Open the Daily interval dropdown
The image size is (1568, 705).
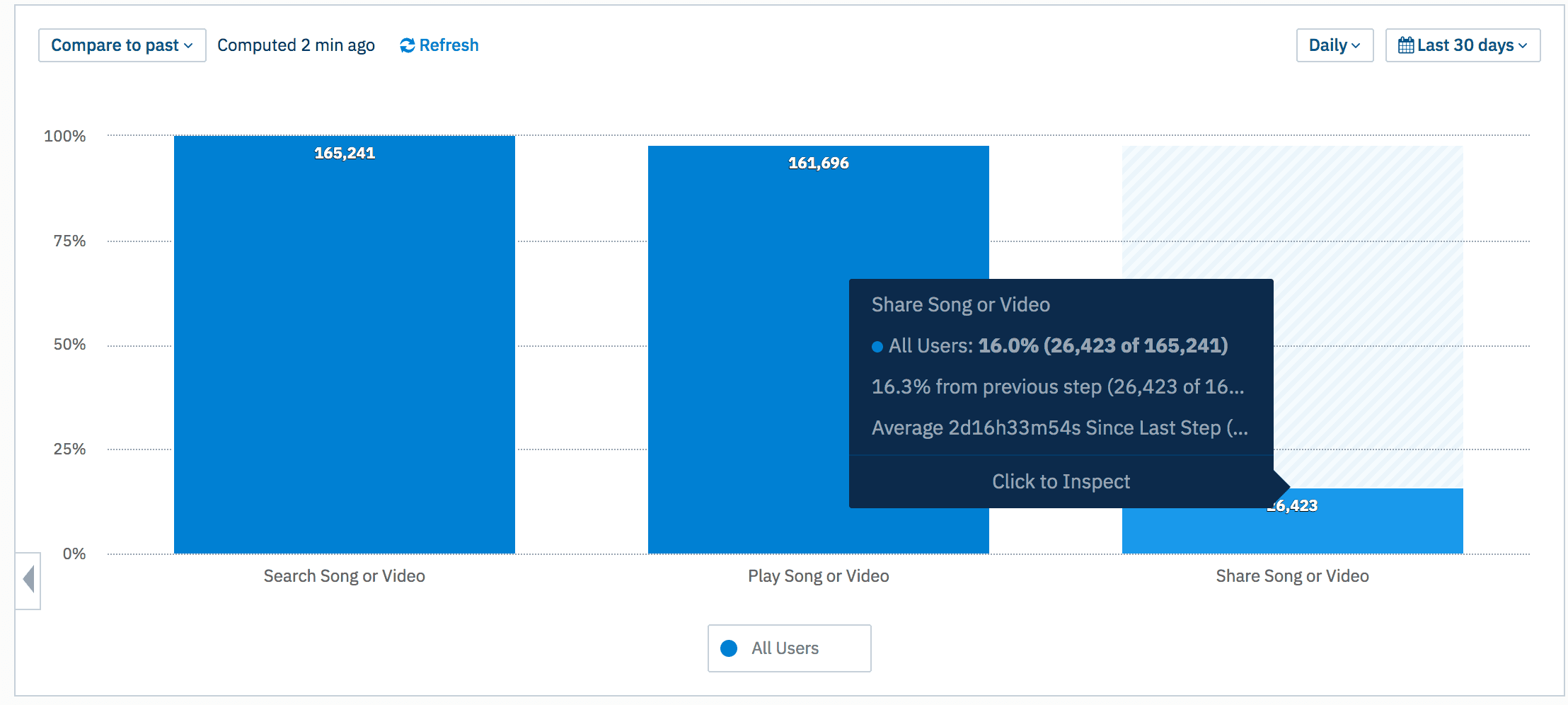[1334, 45]
